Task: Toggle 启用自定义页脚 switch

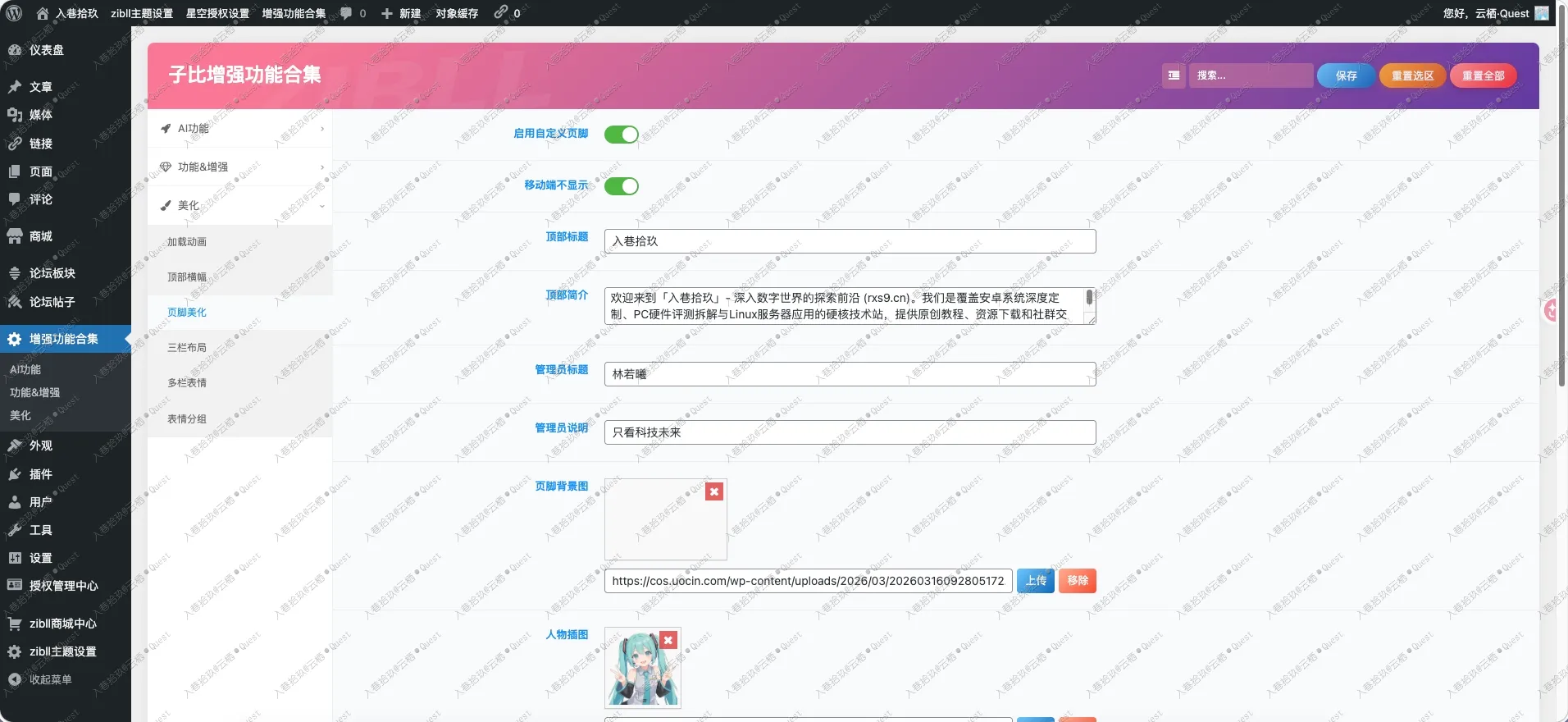Action: click(x=622, y=135)
